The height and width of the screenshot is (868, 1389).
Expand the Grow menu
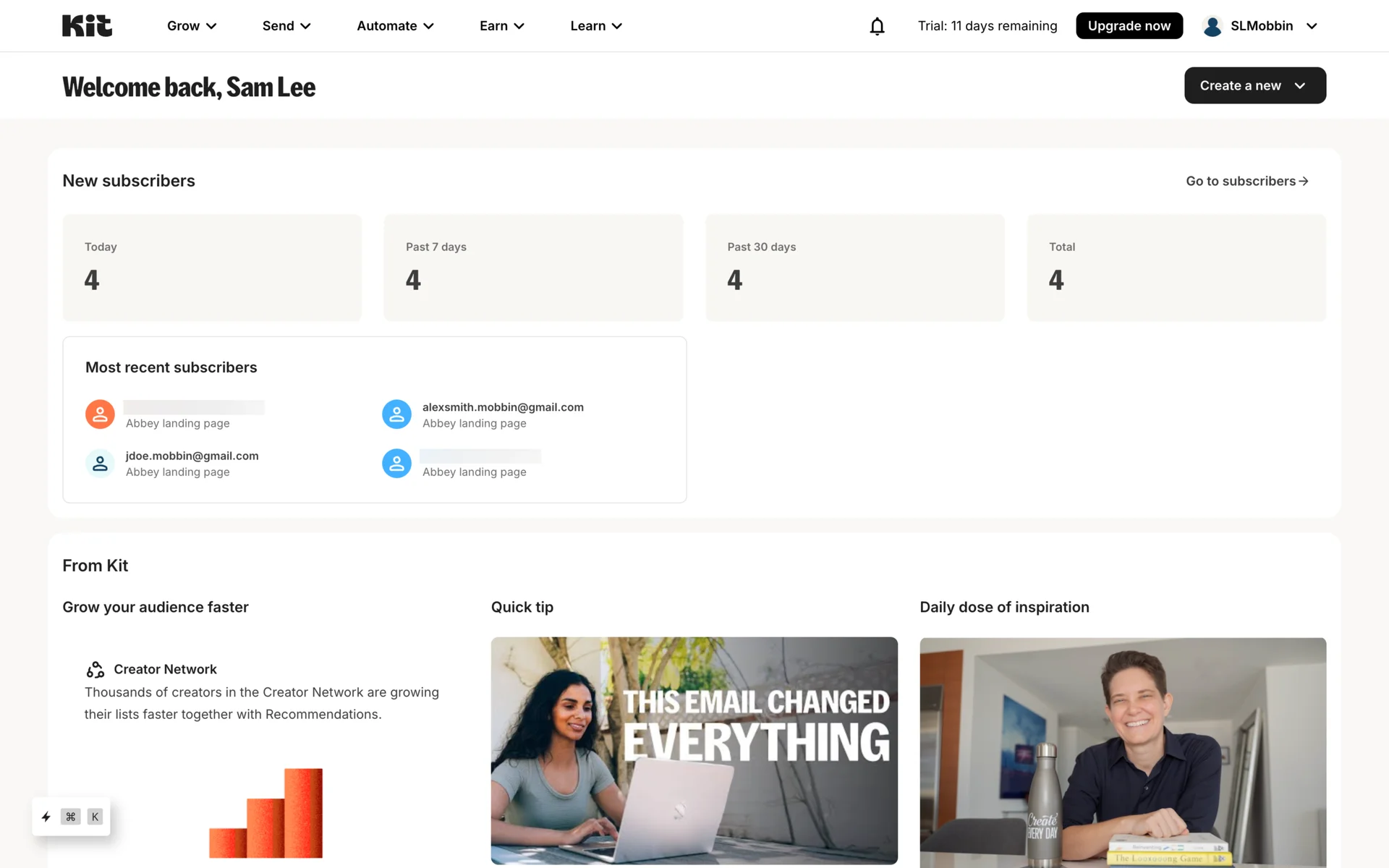[x=192, y=26]
